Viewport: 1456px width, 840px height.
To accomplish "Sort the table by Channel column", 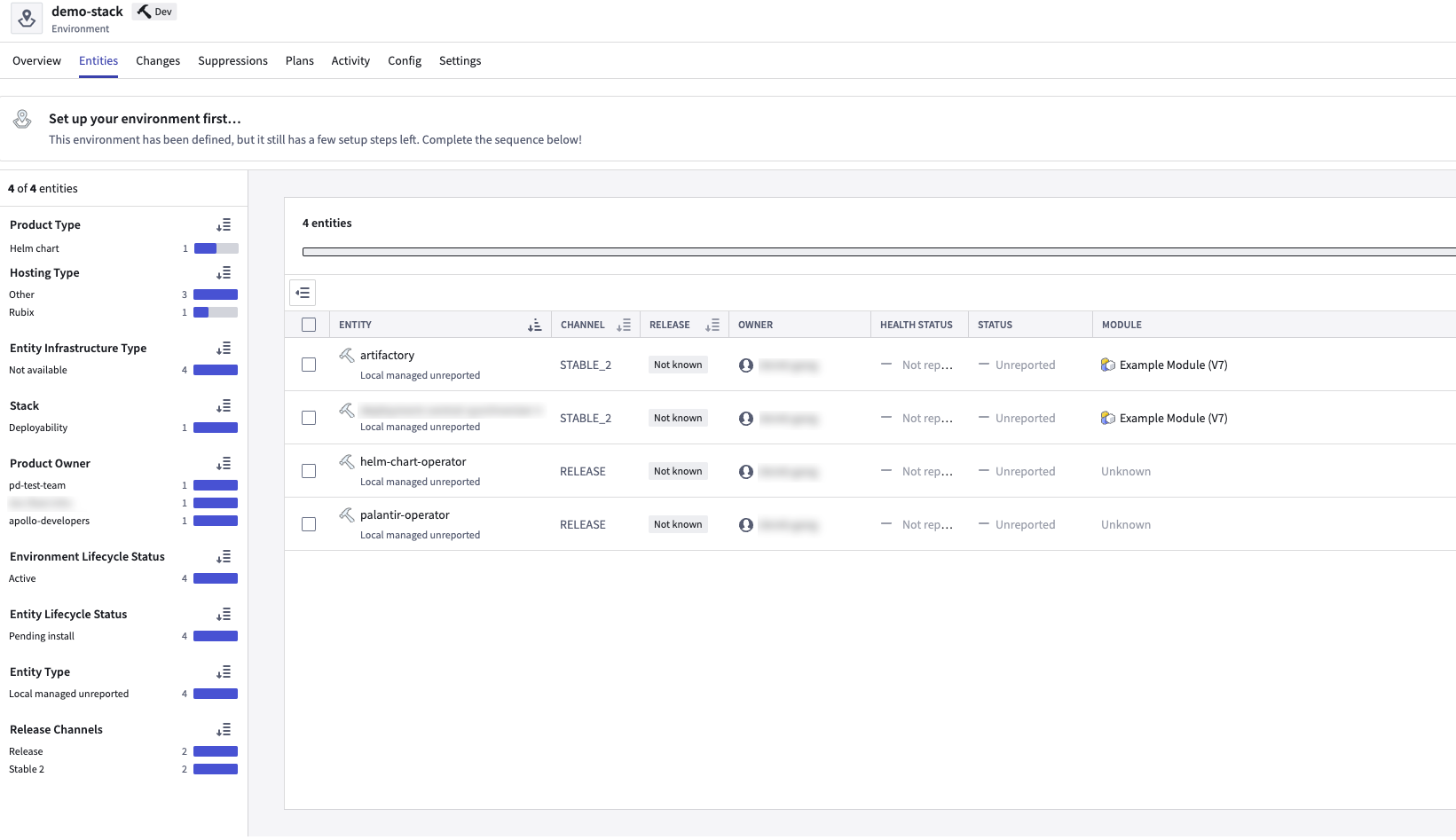I will coord(624,326).
